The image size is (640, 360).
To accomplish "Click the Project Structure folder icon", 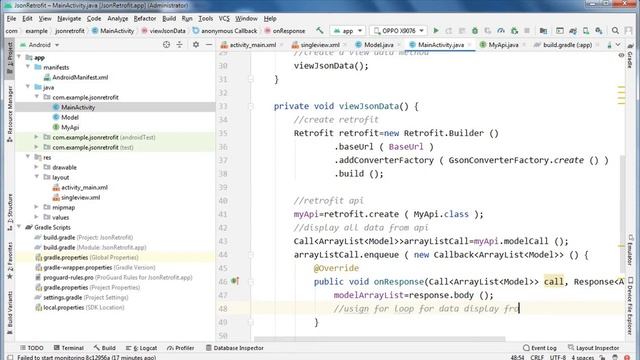I will tap(543, 31).
